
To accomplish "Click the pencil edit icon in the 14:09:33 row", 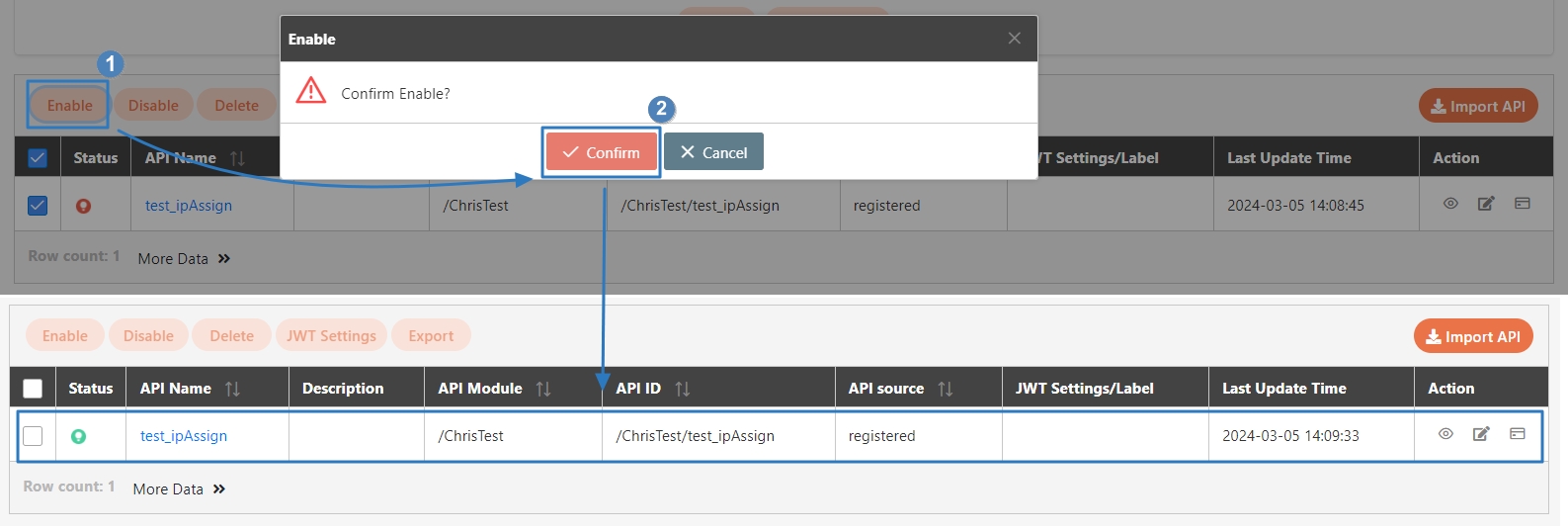I will 1481,434.
